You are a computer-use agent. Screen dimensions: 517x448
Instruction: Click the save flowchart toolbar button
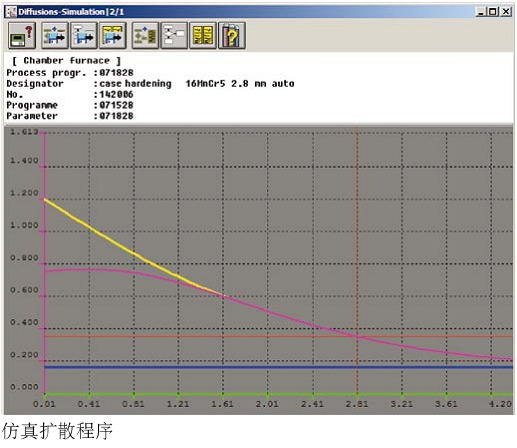[84, 35]
